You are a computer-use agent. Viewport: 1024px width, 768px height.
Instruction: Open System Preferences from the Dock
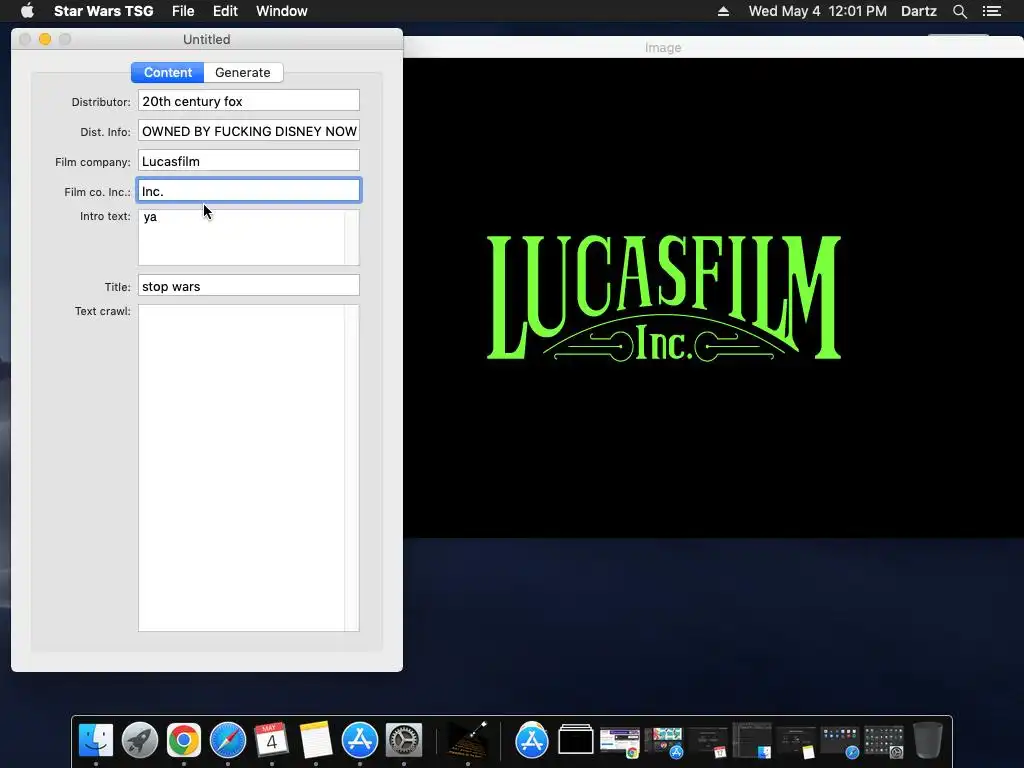pyautogui.click(x=404, y=741)
